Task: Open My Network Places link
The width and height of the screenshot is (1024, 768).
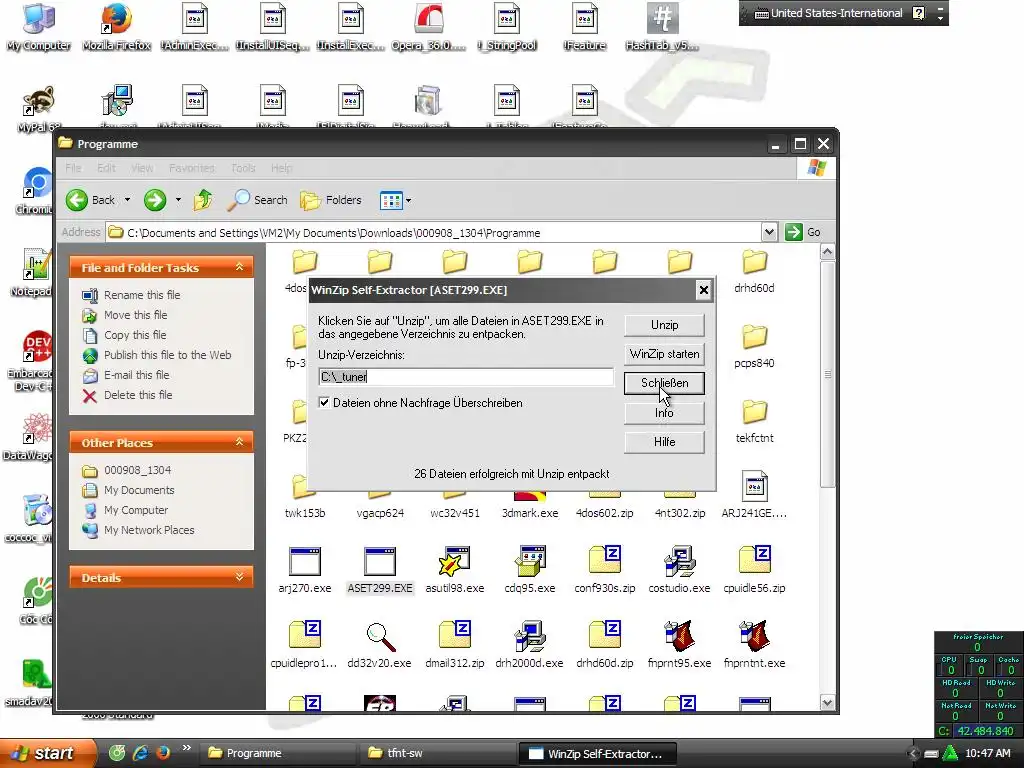Action: click(x=149, y=530)
